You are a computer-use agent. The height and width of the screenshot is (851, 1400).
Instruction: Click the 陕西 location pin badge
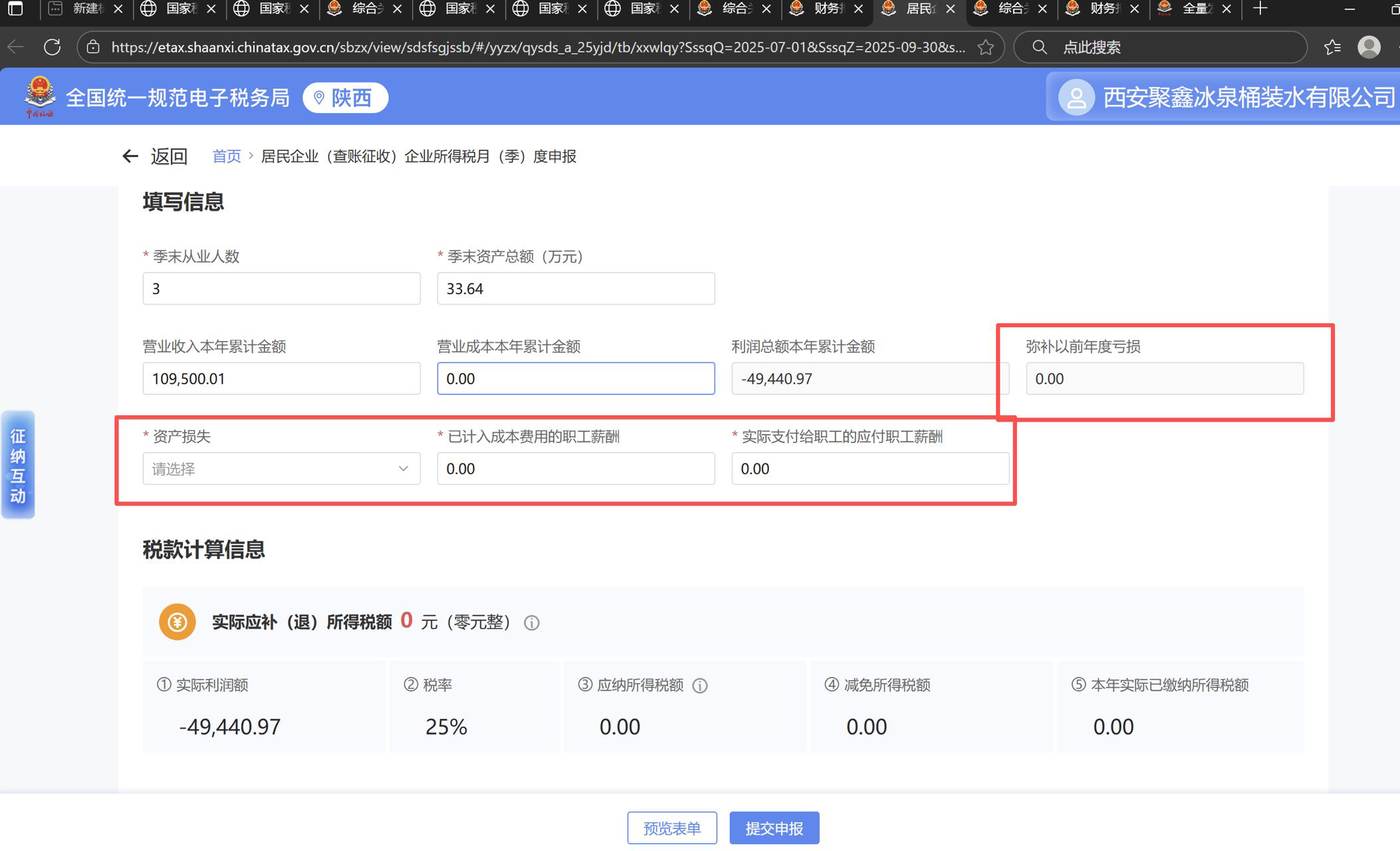click(x=345, y=98)
